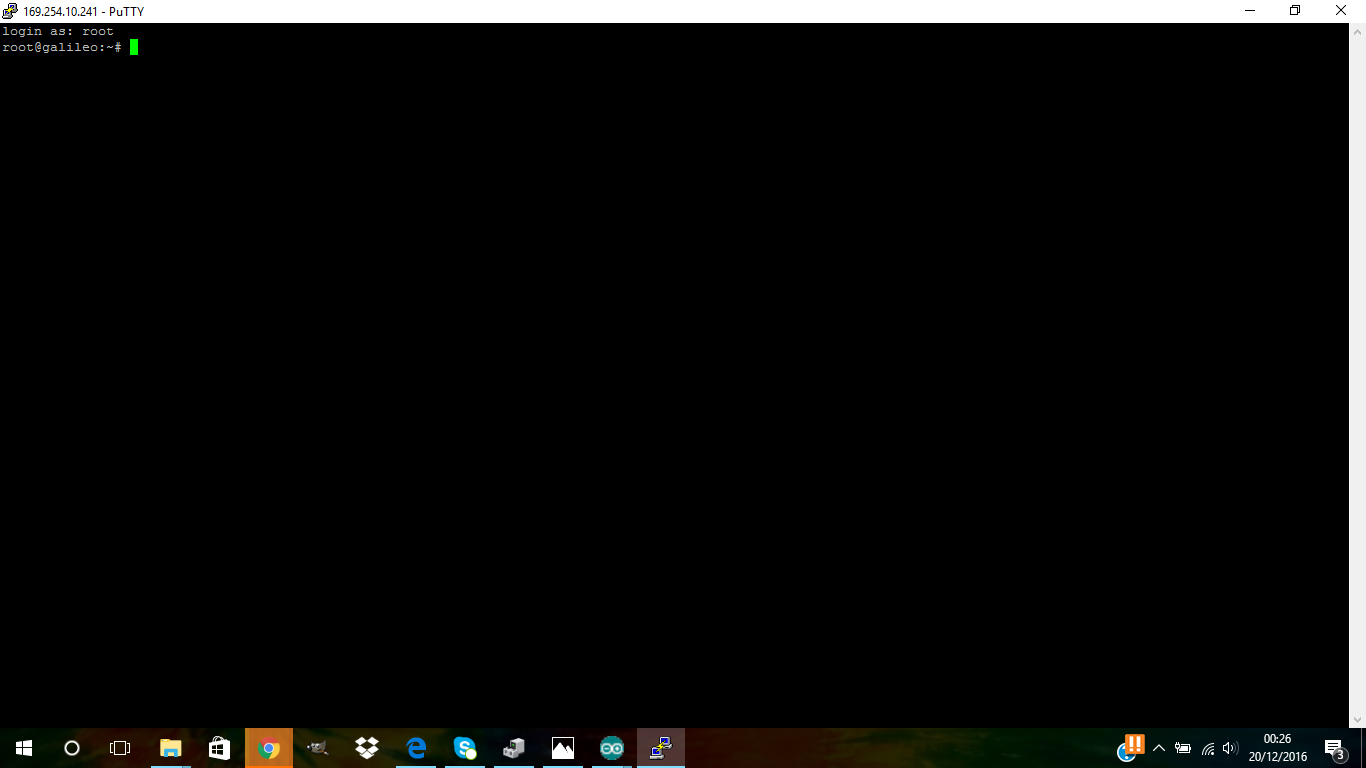1366x768 pixels.
Task: Launch File Explorer from the taskbar
Action: click(x=171, y=748)
